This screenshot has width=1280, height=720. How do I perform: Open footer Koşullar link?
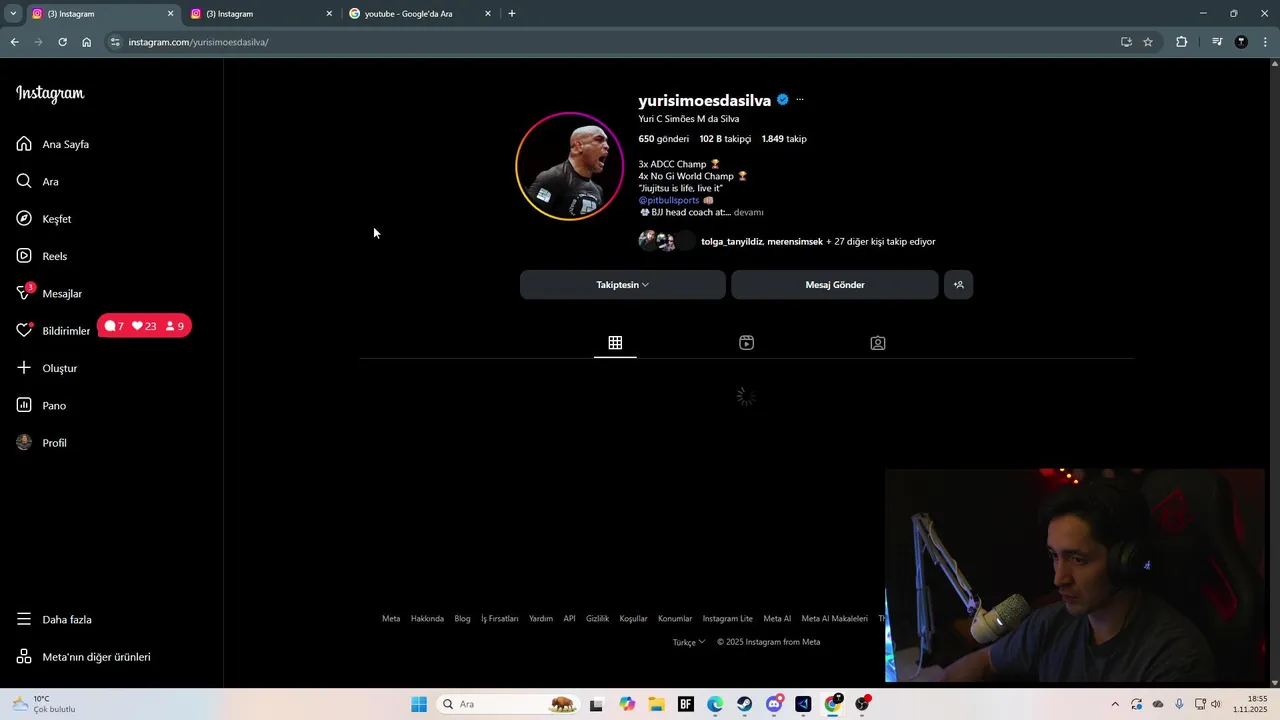pyautogui.click(x=633, y=619)
